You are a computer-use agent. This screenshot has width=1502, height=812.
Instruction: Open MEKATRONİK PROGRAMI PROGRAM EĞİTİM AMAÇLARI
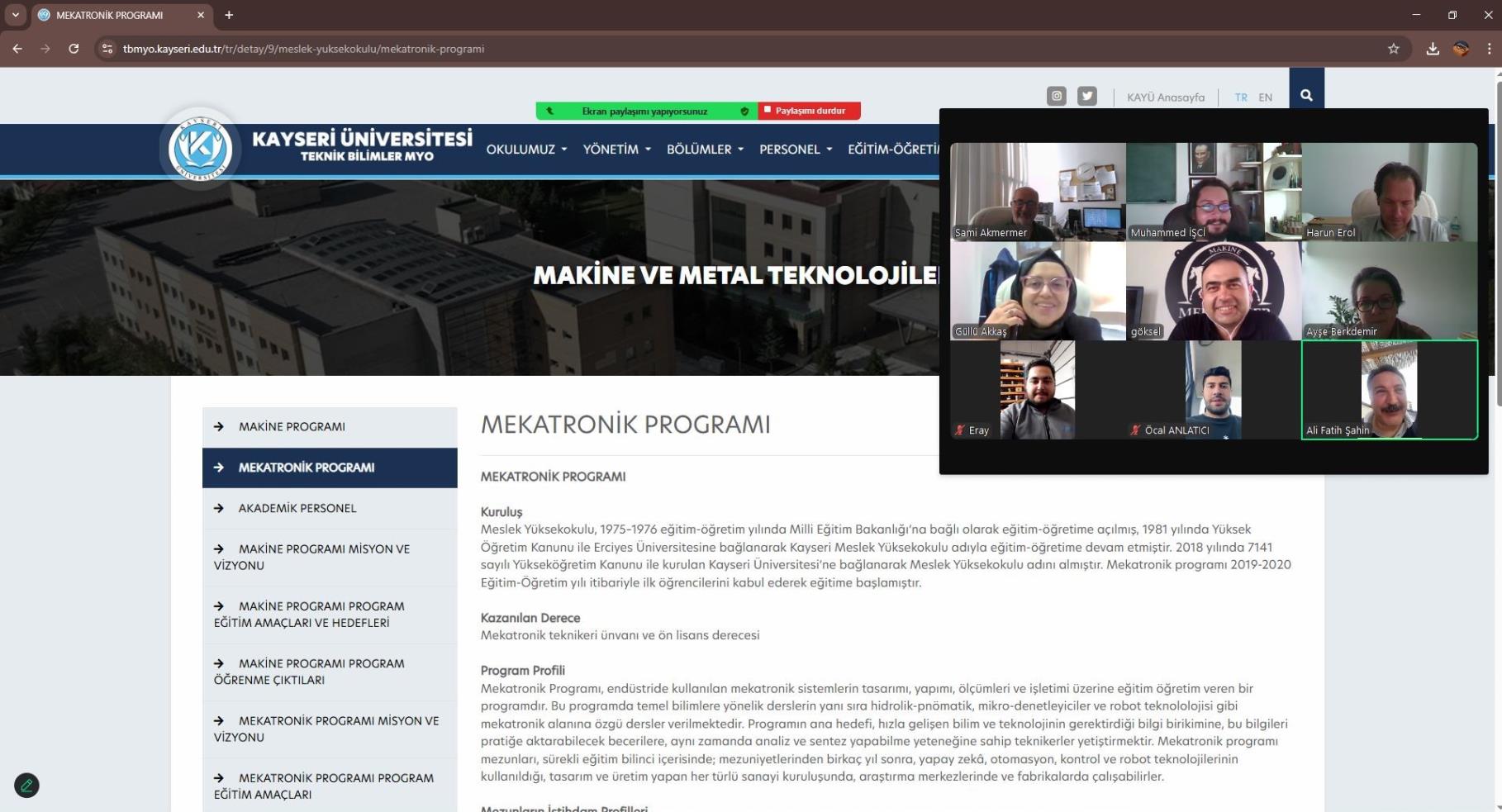coord(330,786)
